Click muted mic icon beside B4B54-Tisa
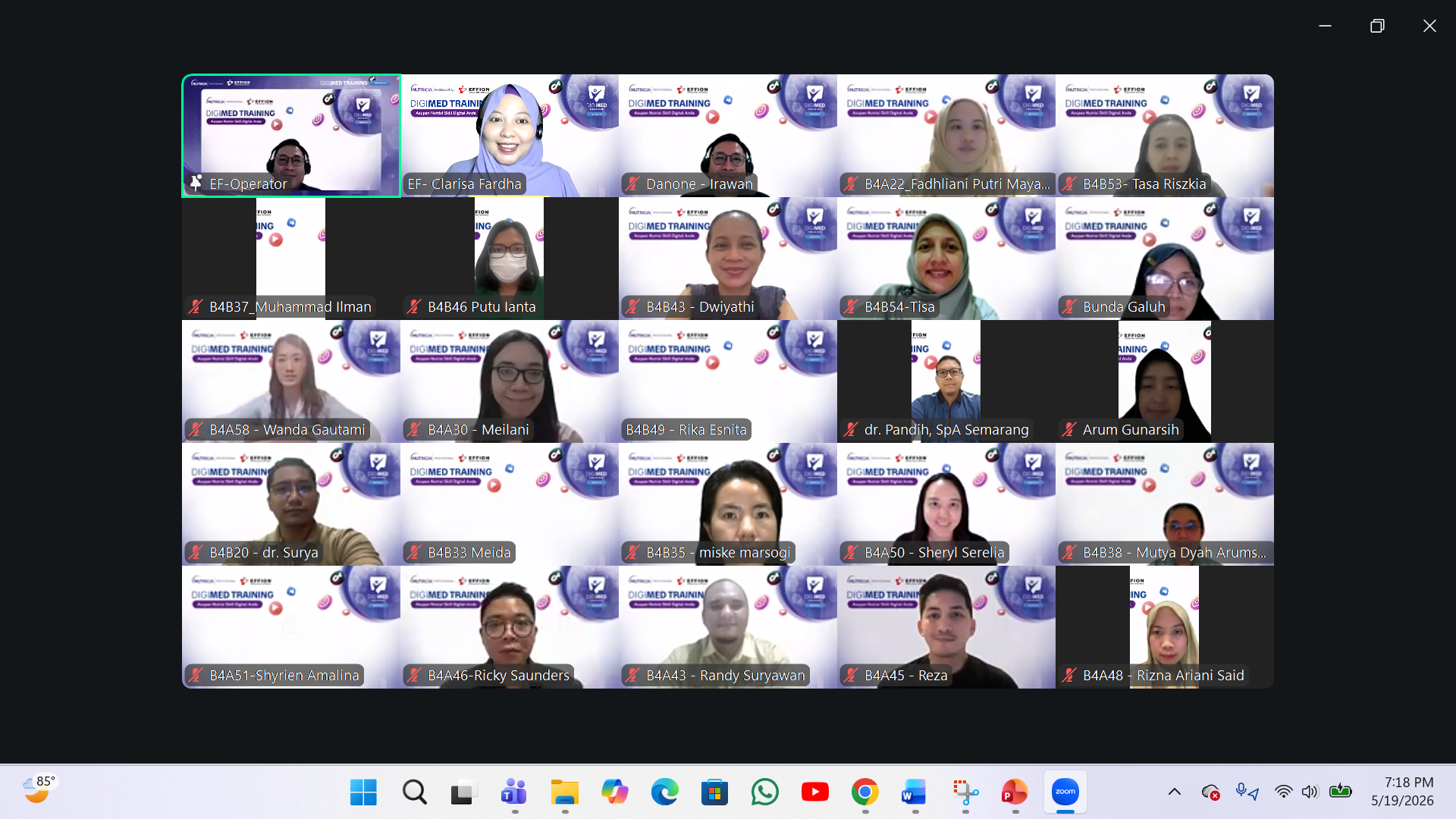 [851, 306]
